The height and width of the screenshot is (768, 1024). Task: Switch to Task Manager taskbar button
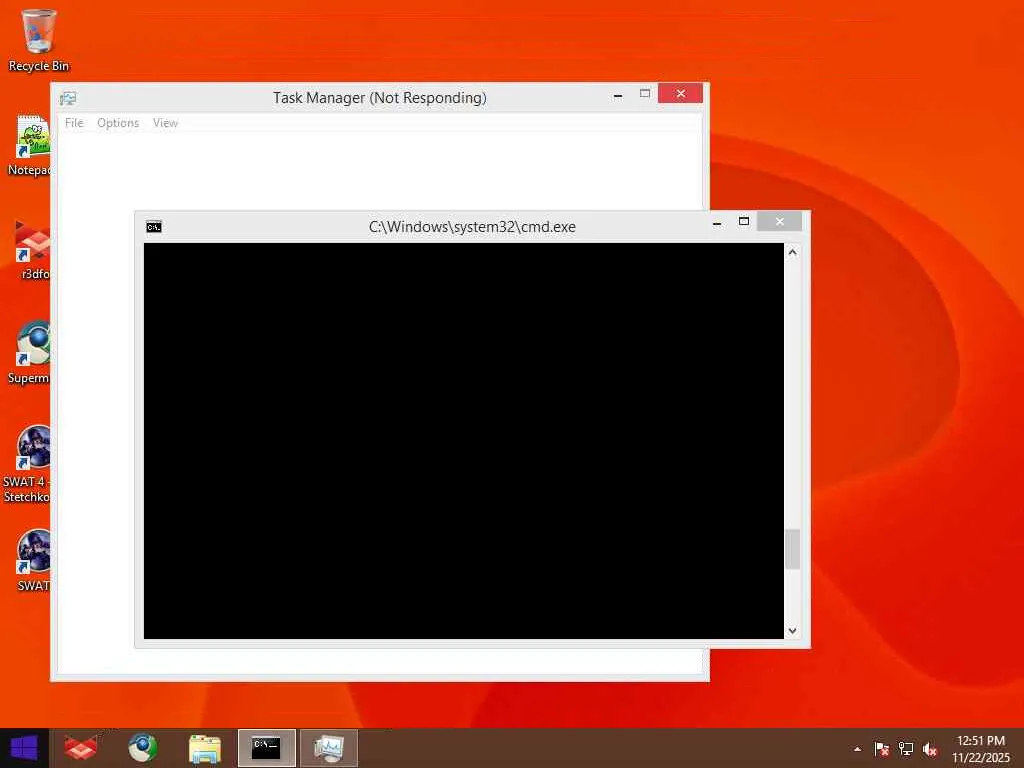pyautogui.click(x=328, y=748)
